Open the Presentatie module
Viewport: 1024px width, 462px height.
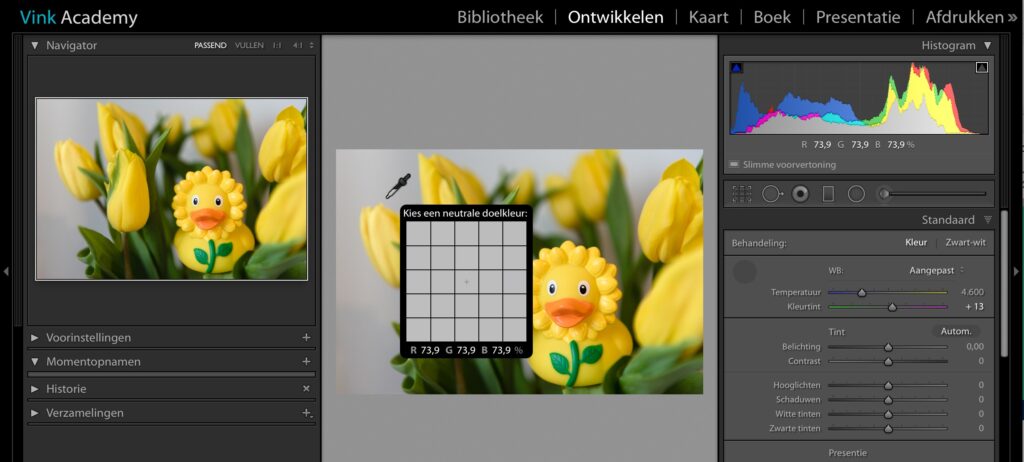[x=857, y=17]
